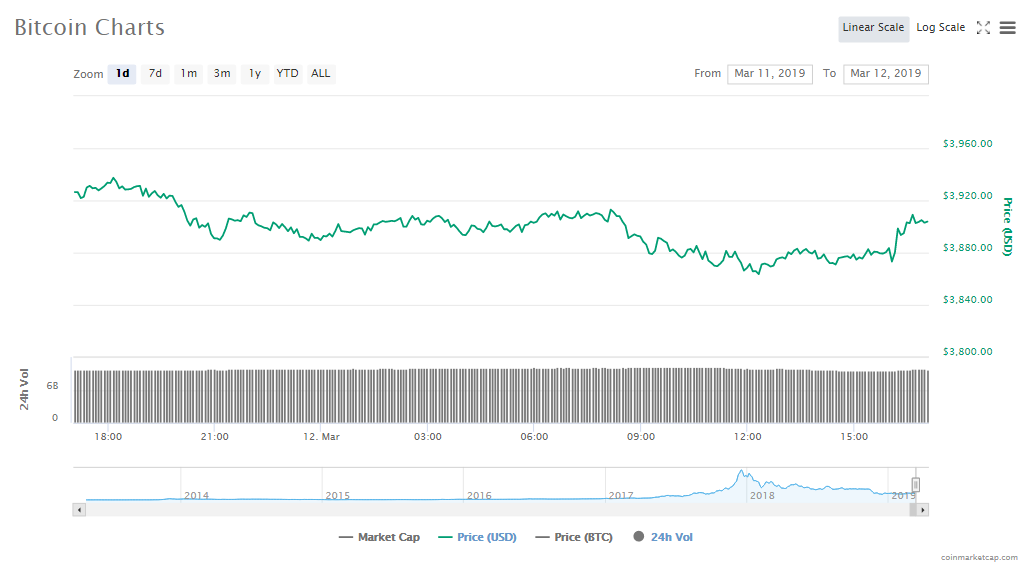Edit the From date field
The image size is (1035, 572).
[x=769, y=74]
